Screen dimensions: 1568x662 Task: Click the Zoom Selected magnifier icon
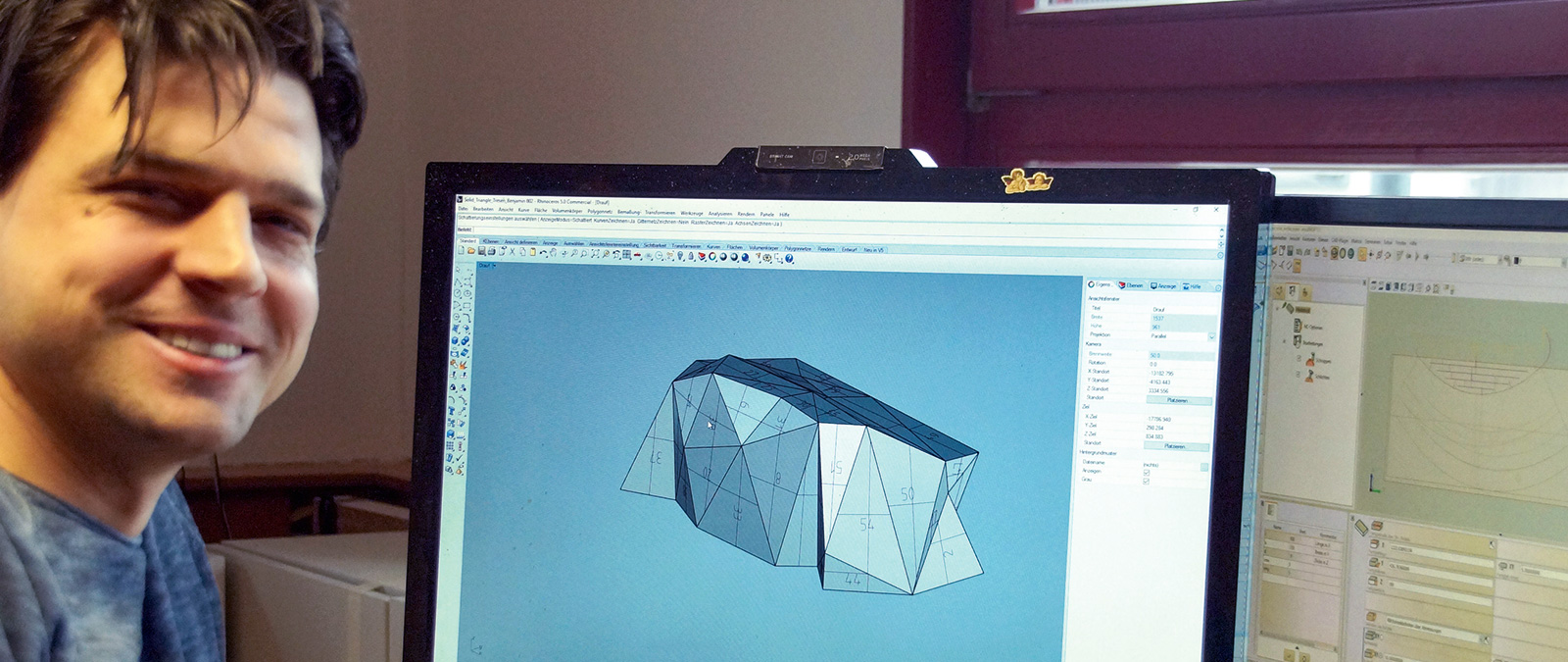[x=606, y=254]
